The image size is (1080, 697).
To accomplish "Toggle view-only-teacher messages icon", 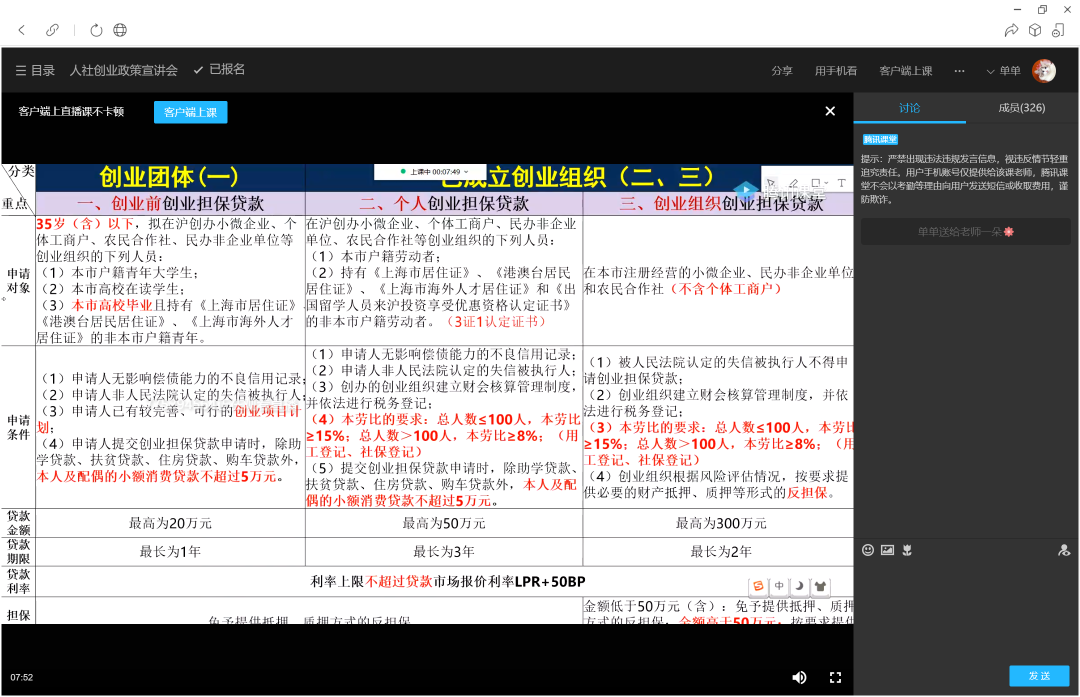I will click(x=1064, y=550).
